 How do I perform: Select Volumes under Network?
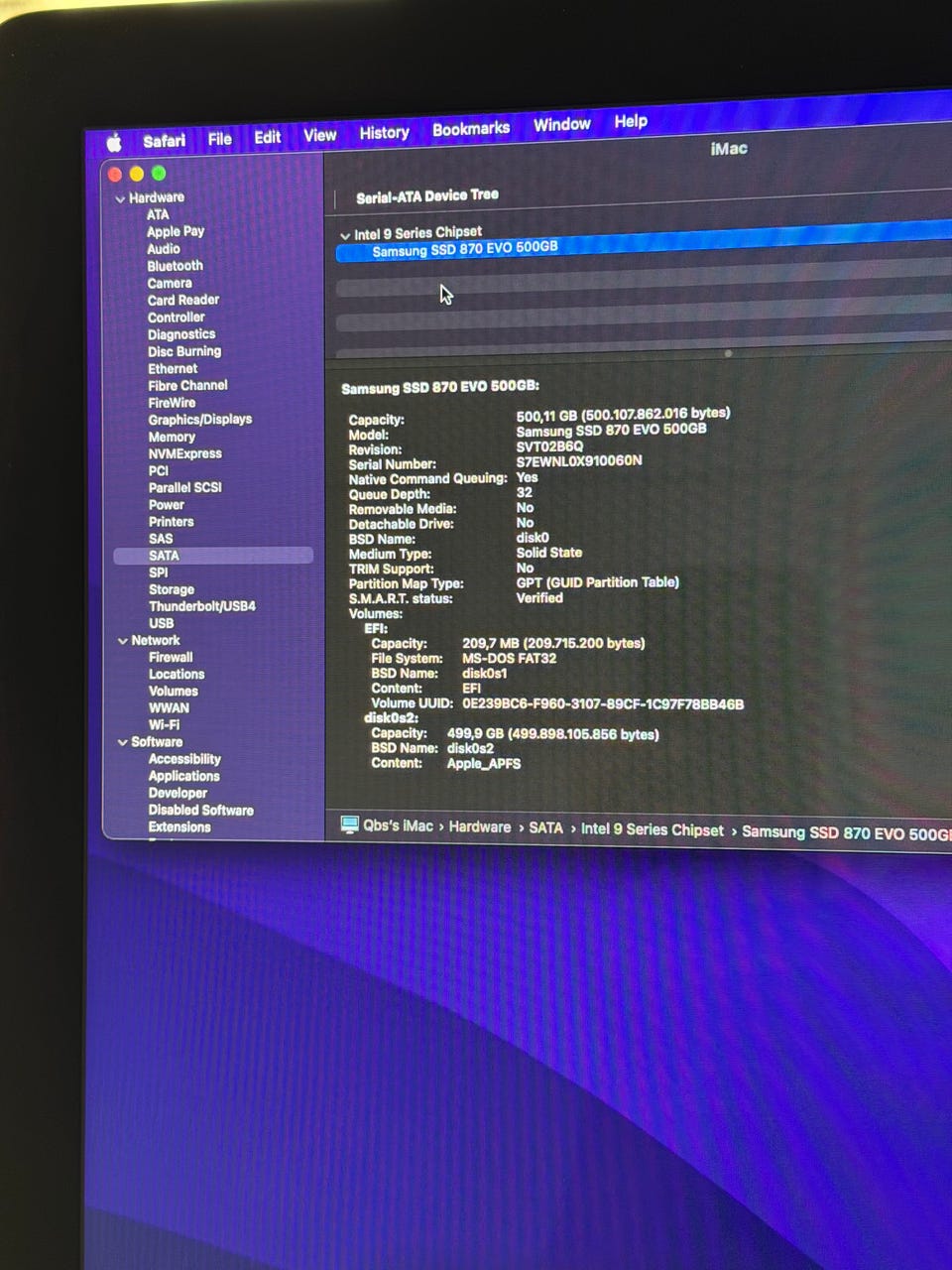[174, 691]
